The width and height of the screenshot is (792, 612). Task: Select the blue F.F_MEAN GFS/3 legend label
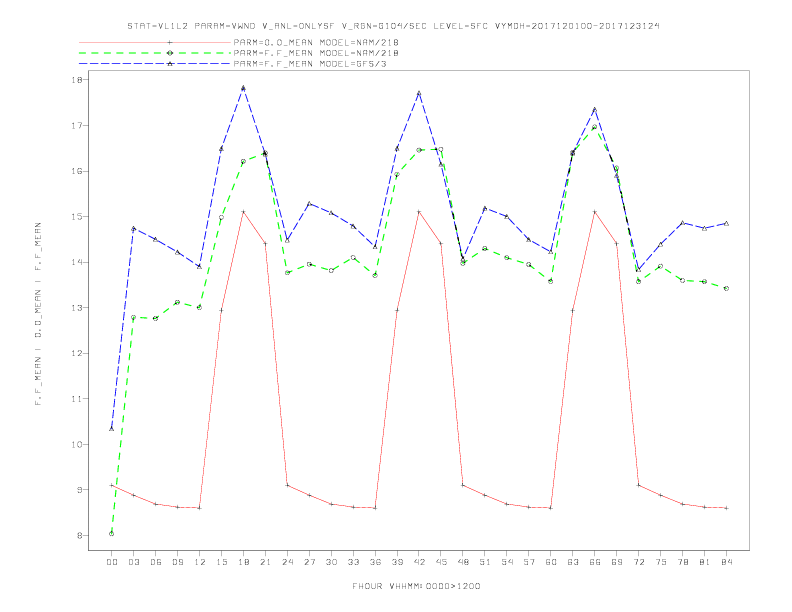tap(310, 64)
